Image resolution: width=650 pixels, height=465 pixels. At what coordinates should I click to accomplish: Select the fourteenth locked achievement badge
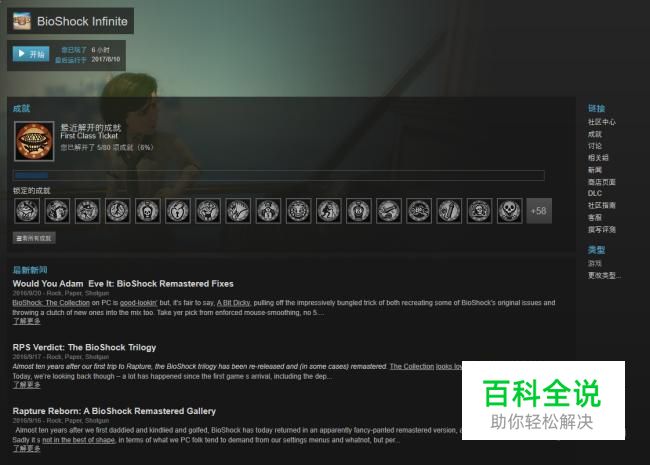(419, 211)
